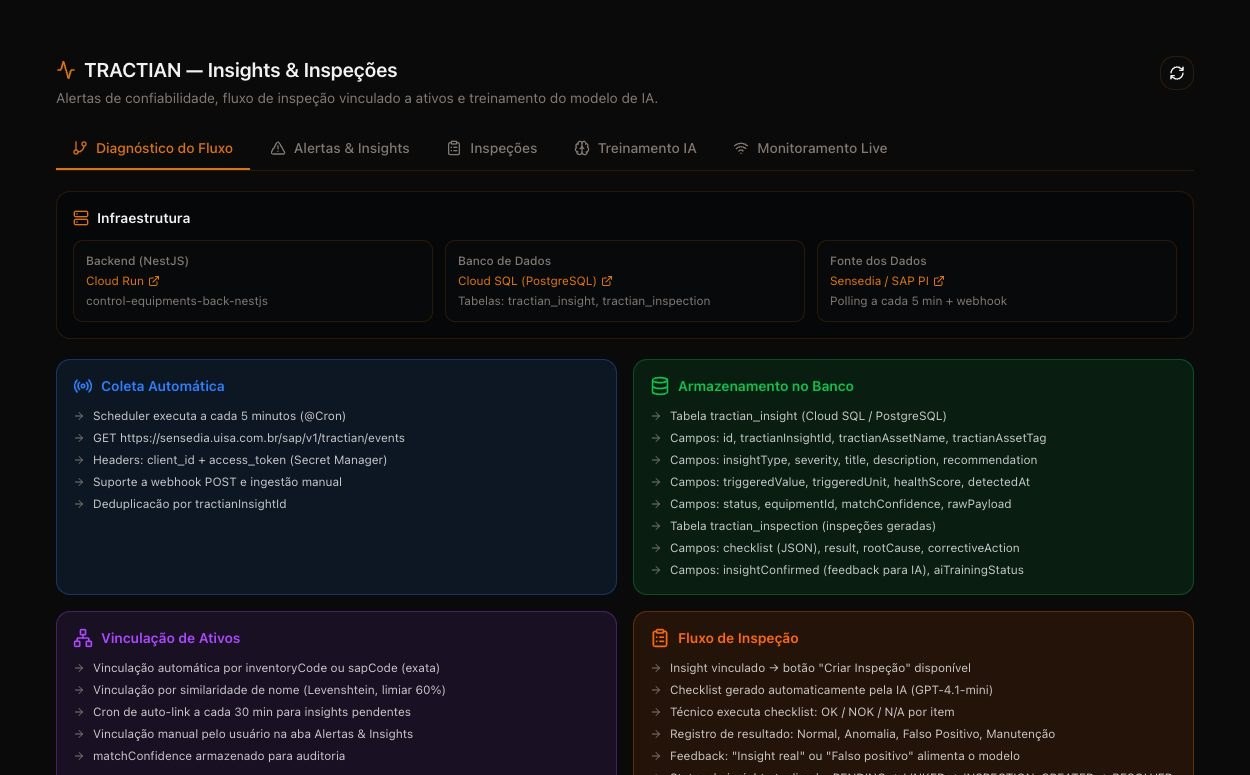Click the control-equipments-back-nestjs text

[177, 301]
